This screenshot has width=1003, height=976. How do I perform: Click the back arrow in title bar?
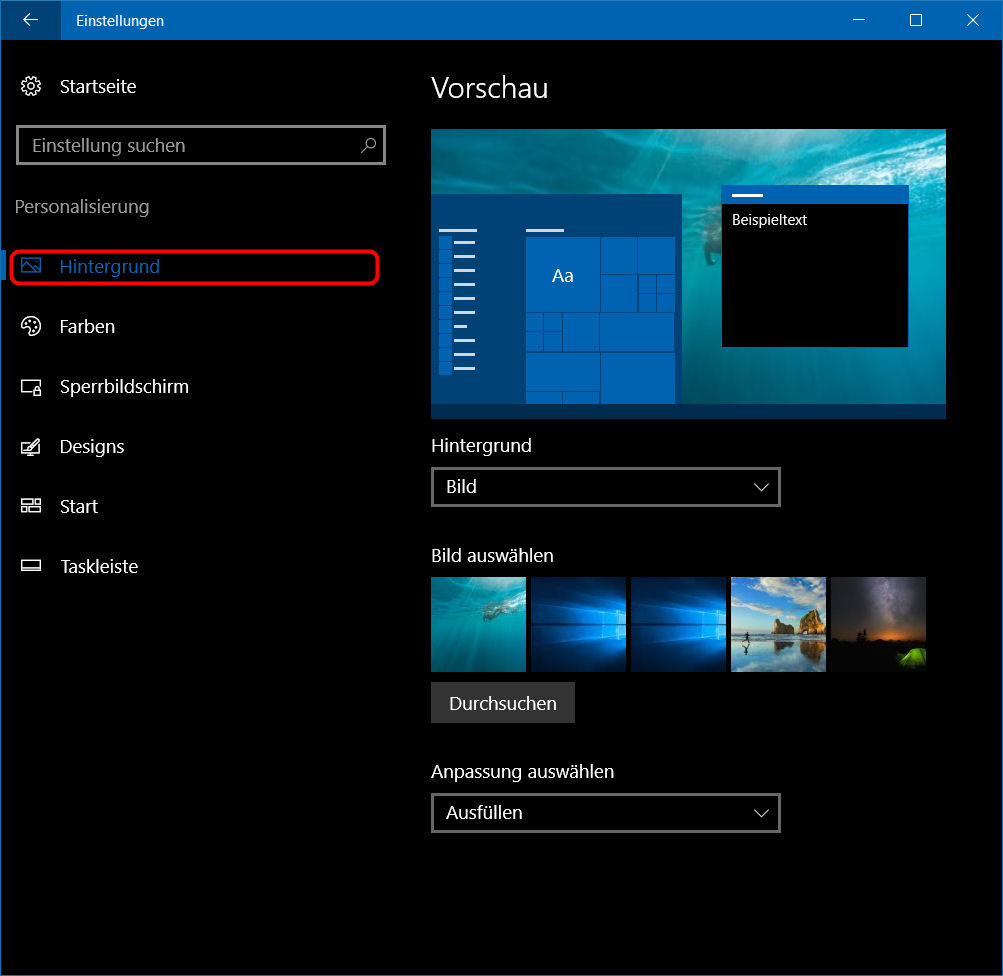point(30,20)
